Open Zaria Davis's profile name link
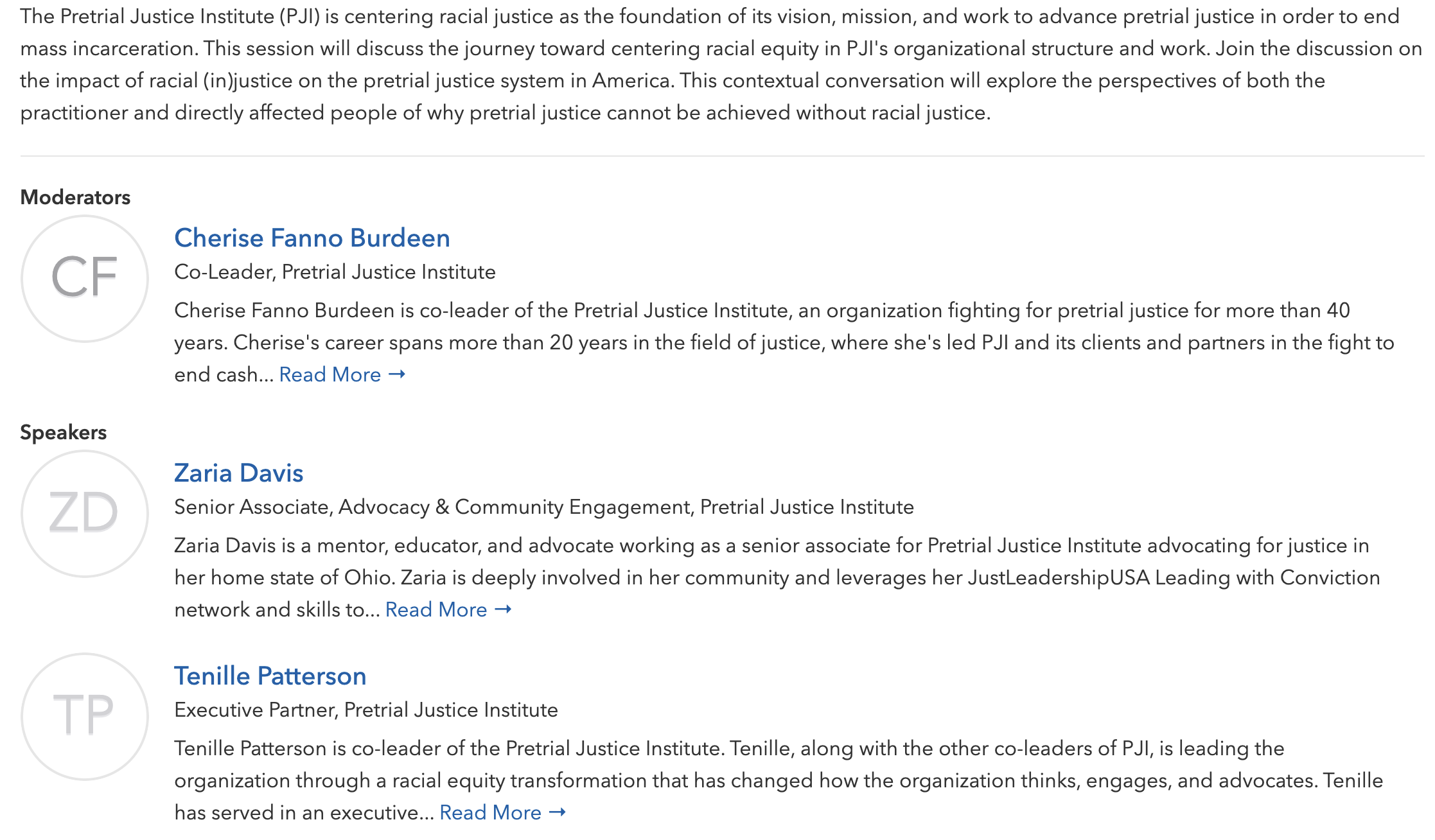Image resolution: width=1435 pixels, height=840 pixels. point(239,473)
